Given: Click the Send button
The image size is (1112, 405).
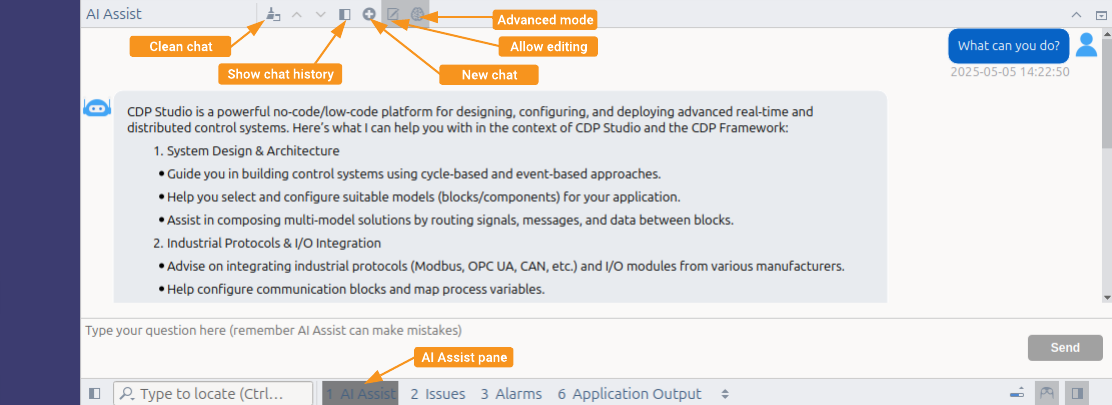Looking at the screenshot, I should tap(1065, 348).
